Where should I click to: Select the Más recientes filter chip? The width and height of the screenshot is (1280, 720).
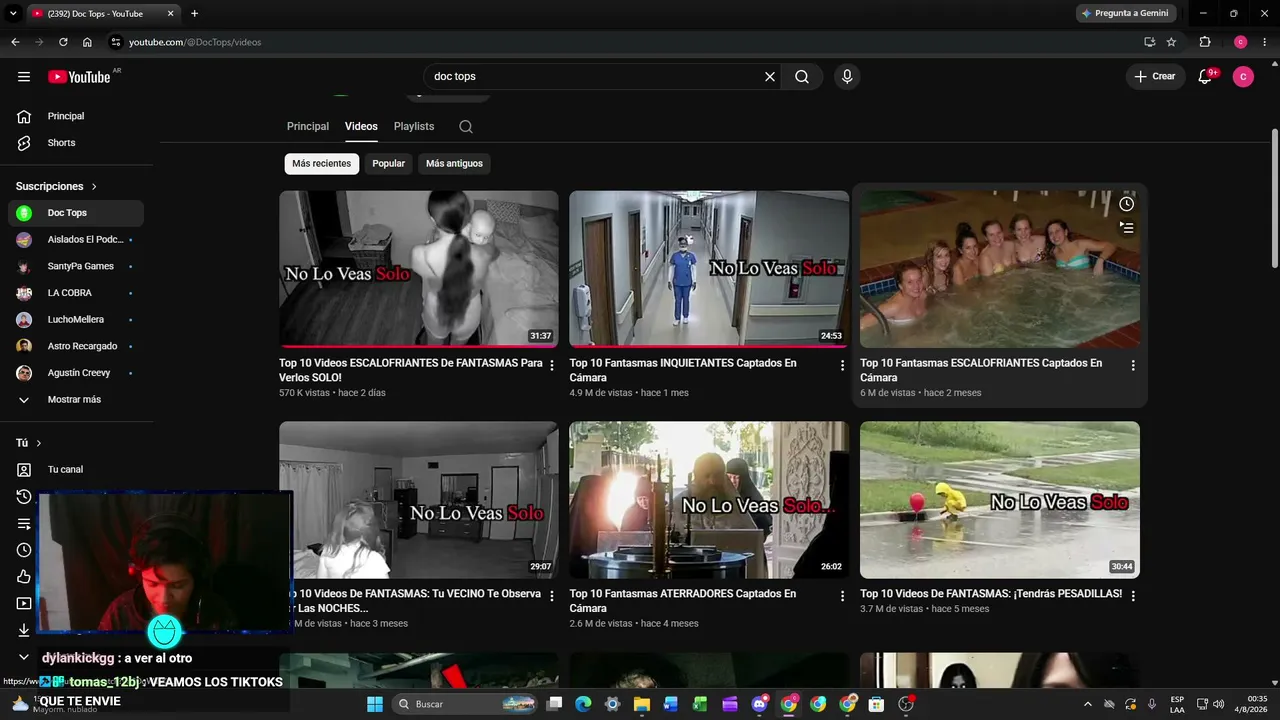coord(322,164)
